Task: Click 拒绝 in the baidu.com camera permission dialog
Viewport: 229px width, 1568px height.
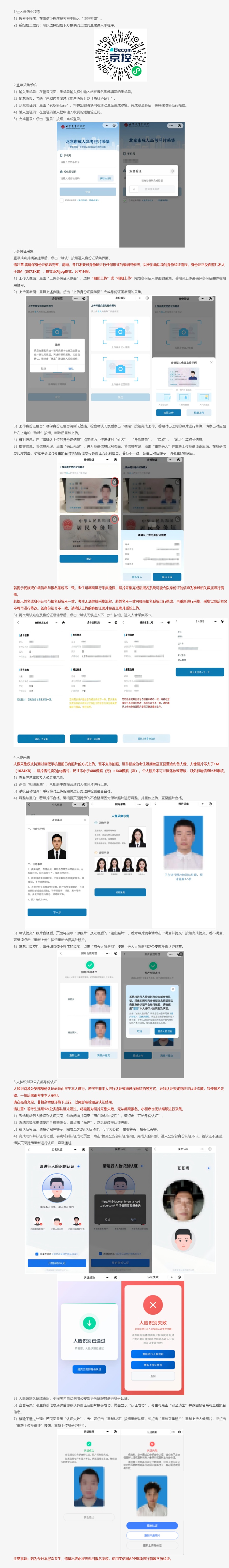Action: [x=107, y=1219]
